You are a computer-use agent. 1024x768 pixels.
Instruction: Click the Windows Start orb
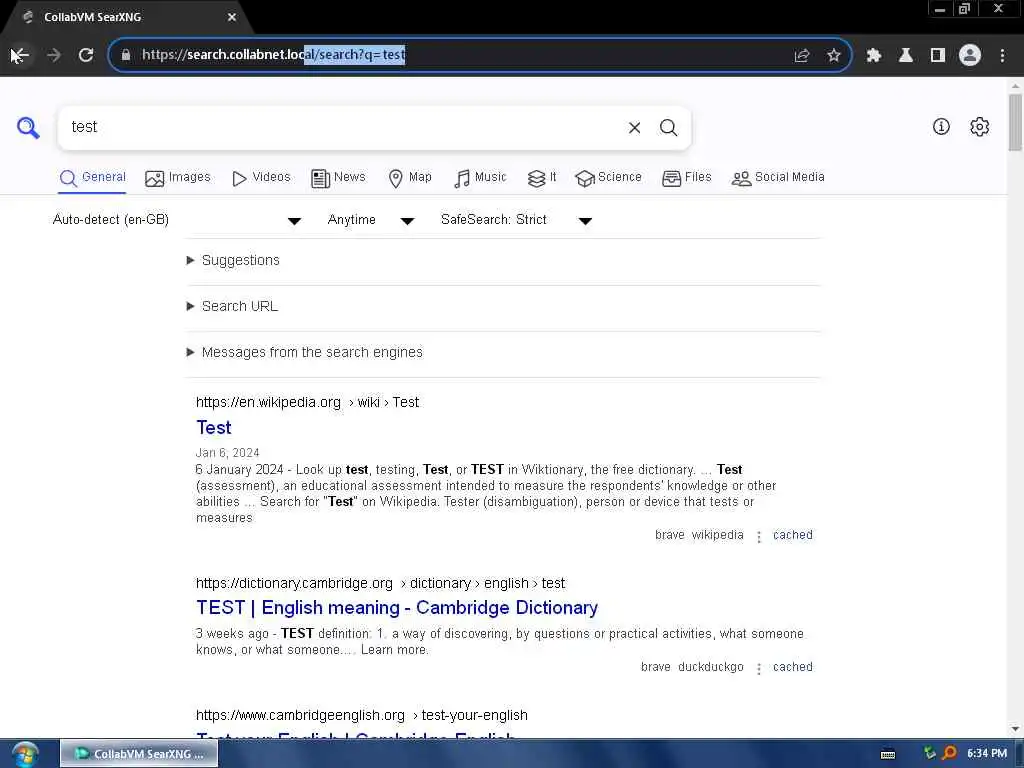click(25, 755)
